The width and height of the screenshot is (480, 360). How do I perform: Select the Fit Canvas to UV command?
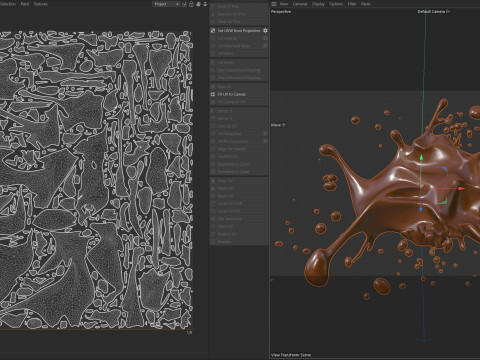(239, 102)
